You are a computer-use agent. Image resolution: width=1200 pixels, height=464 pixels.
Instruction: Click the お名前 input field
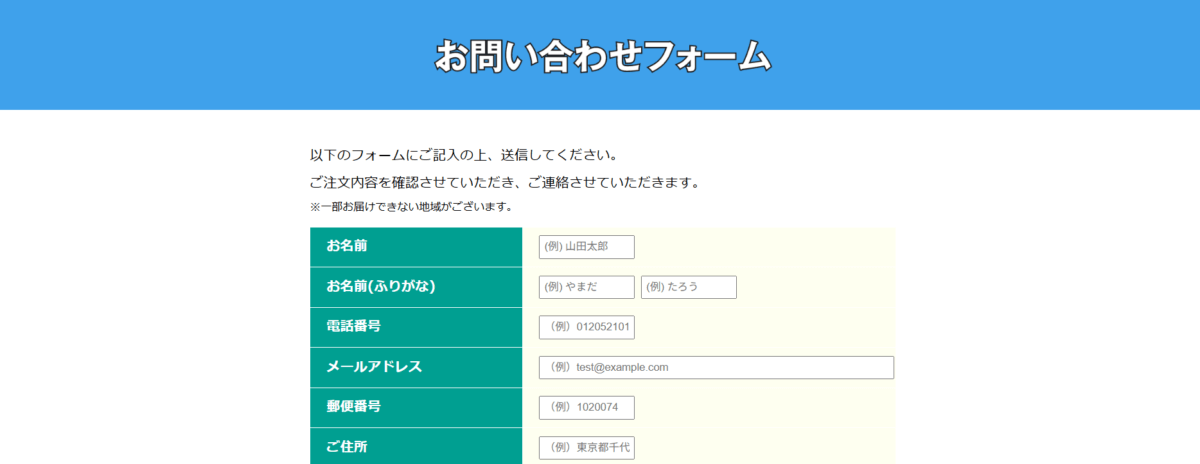coord(586,247)
